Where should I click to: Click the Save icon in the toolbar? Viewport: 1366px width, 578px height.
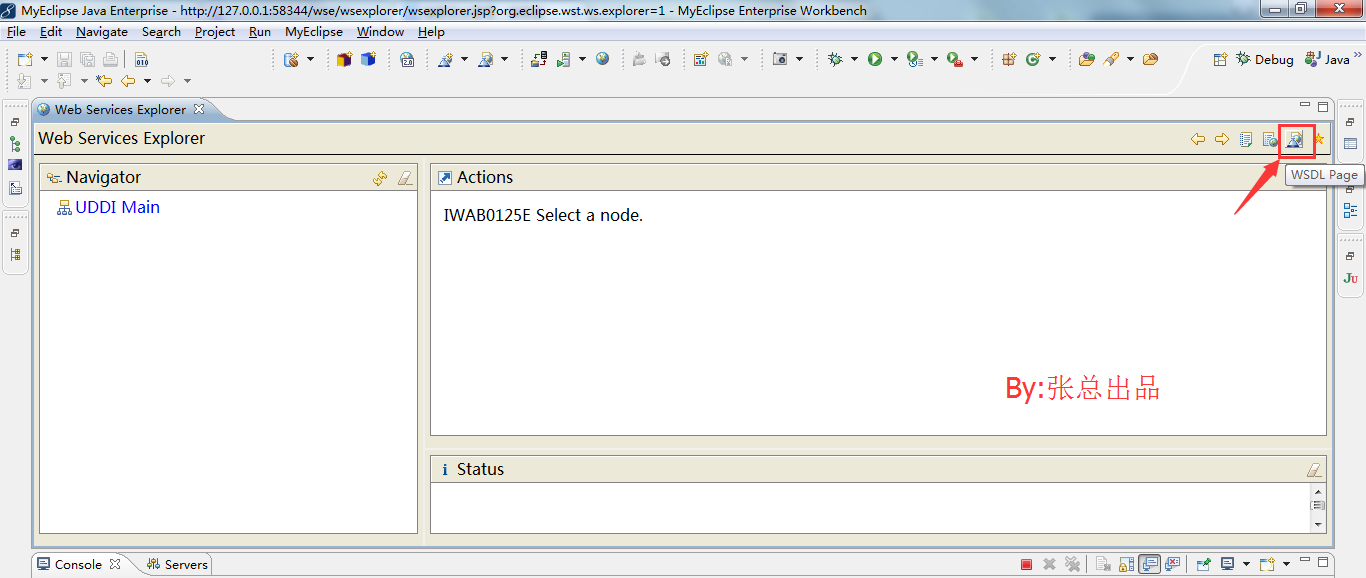65,60
